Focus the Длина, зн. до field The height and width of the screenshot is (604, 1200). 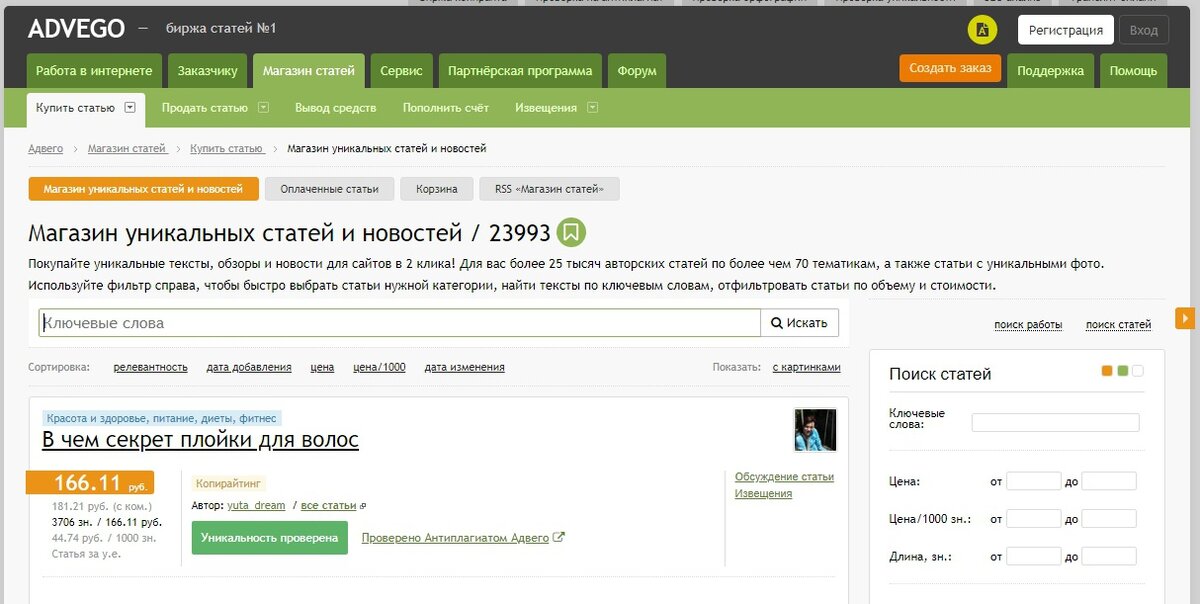click(1109, 556)
